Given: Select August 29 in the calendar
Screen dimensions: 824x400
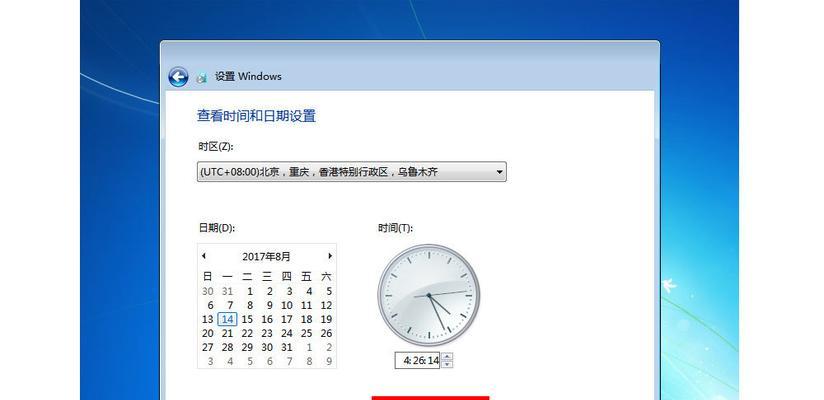Looking at the screenshot, I should [247, 347].
